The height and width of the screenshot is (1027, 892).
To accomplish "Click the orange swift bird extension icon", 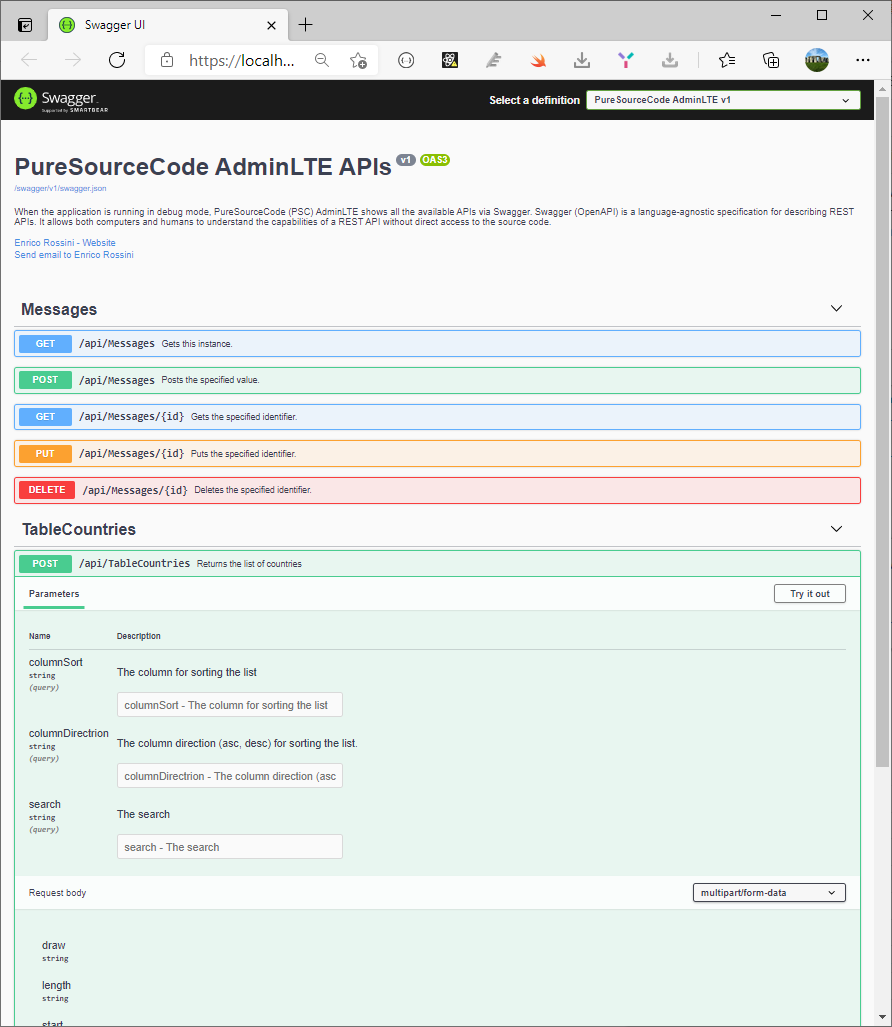I will pyautogui.click(x=538, y=60).
